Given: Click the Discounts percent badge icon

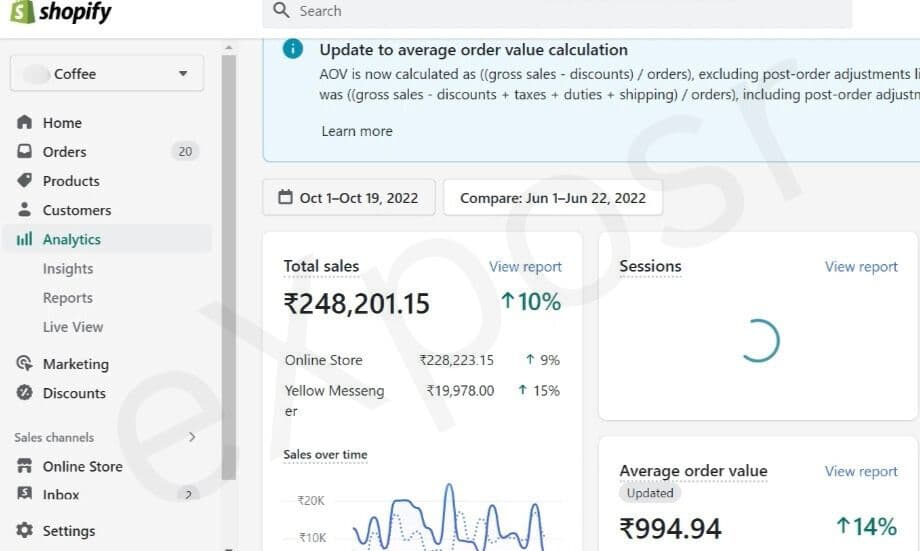Looking at the screenshot, I should [x=25, y=392].
